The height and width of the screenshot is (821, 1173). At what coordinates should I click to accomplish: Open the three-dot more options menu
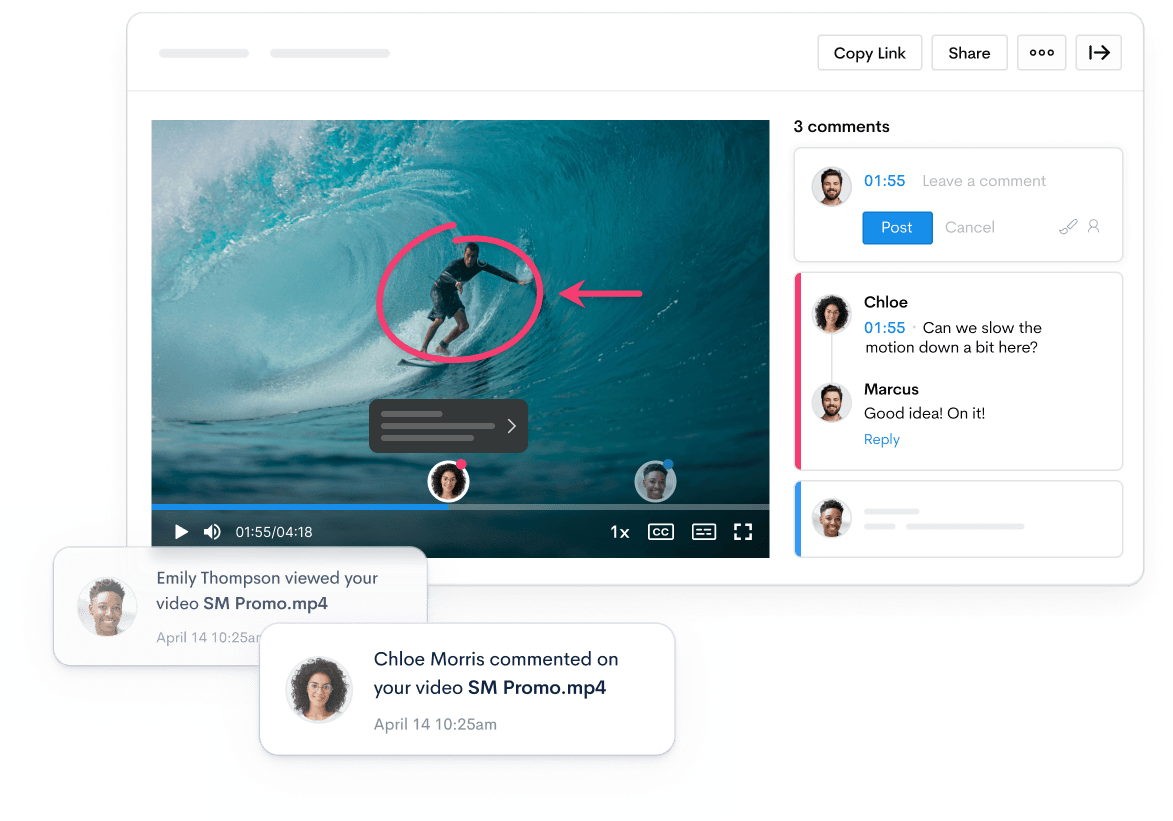click(x=1041, y=53)
